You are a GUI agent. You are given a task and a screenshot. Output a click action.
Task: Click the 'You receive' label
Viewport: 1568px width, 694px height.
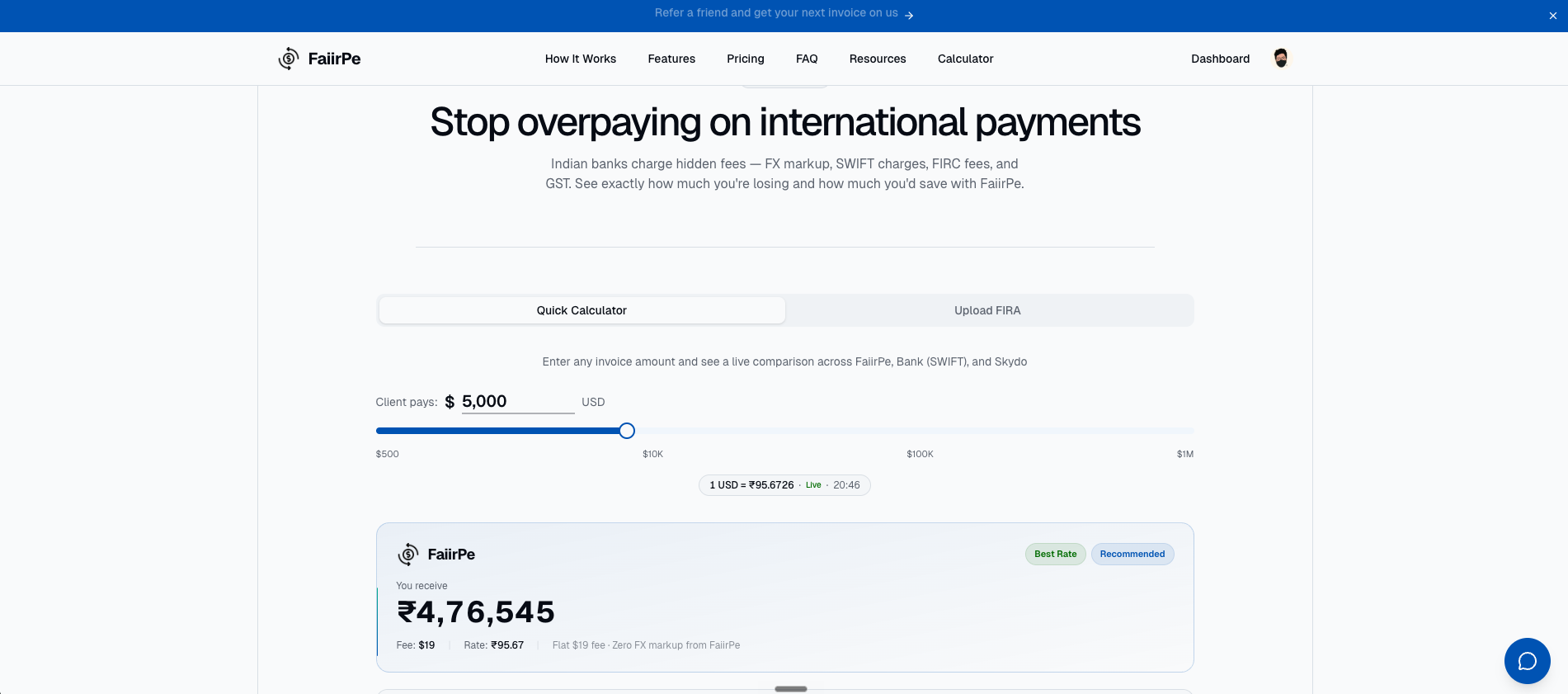point(421,586)
